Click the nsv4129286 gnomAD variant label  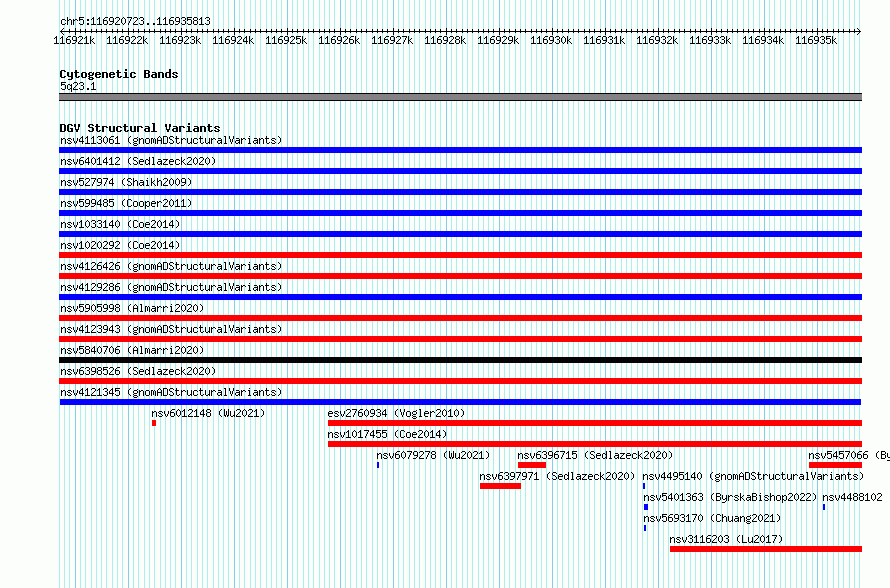pos(171,287)
